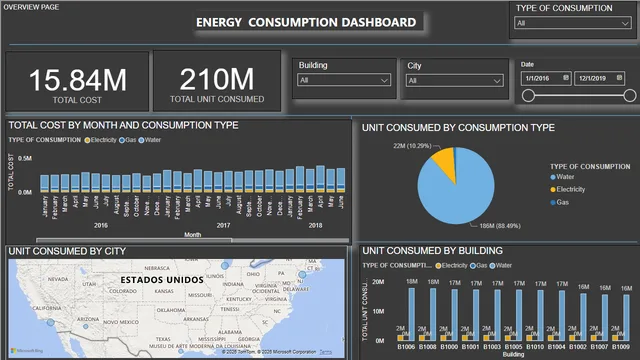Select the B1008 water bar

click(x=433, y=314)
